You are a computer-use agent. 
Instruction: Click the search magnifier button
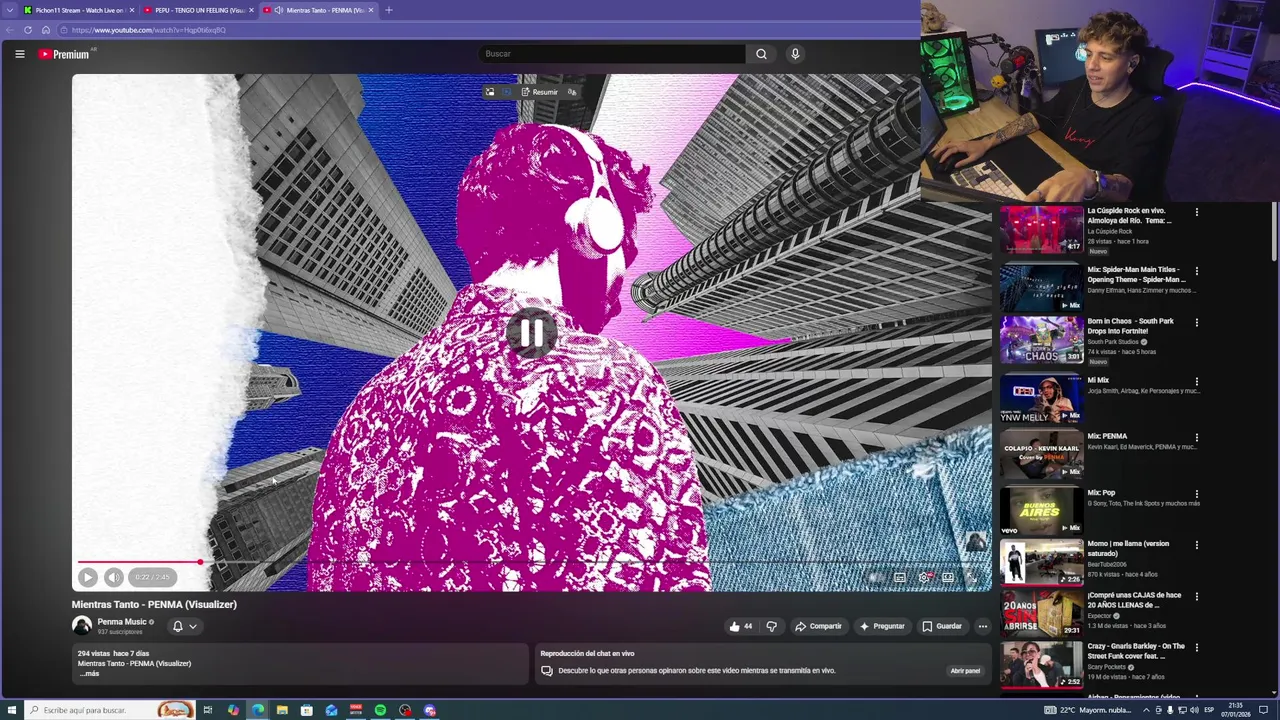click(x=761, y=54)
